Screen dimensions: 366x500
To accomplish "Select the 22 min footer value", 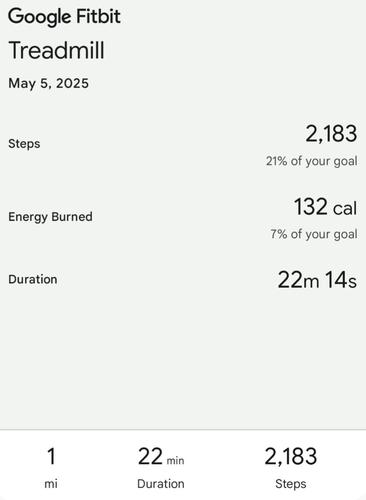I will [x=161, y=457].
